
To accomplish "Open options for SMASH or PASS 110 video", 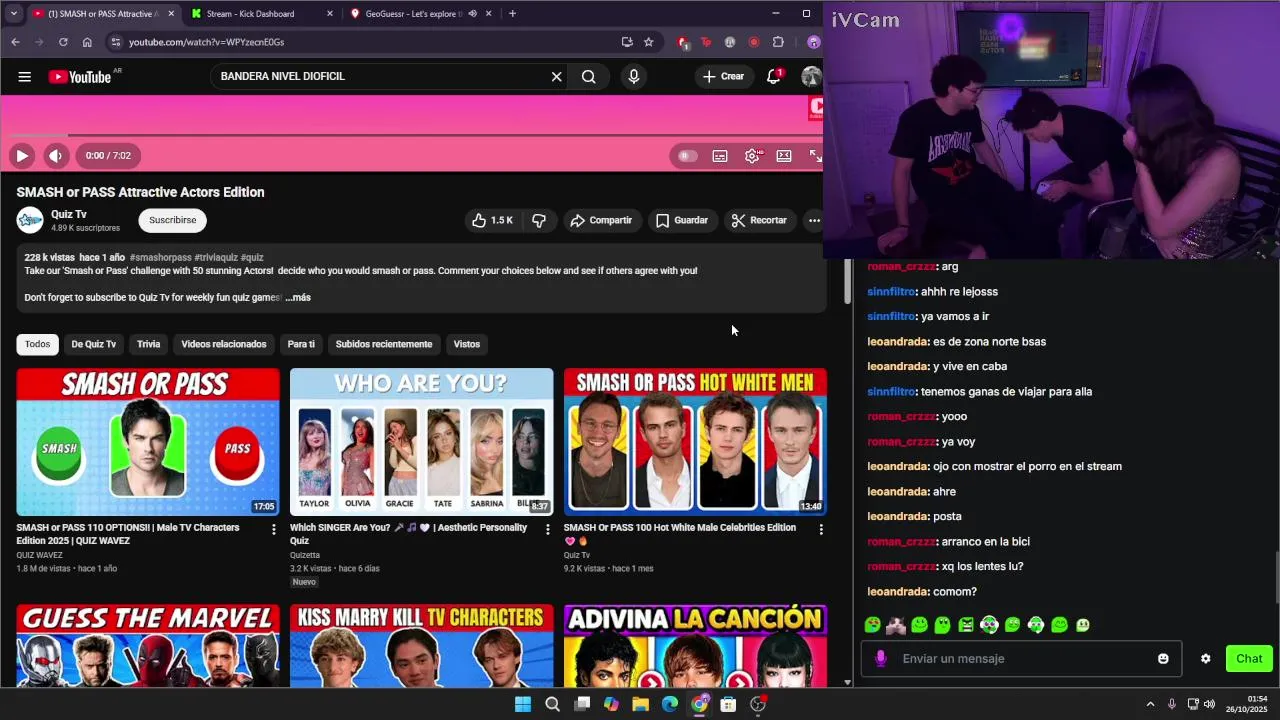I will (273, 529).
